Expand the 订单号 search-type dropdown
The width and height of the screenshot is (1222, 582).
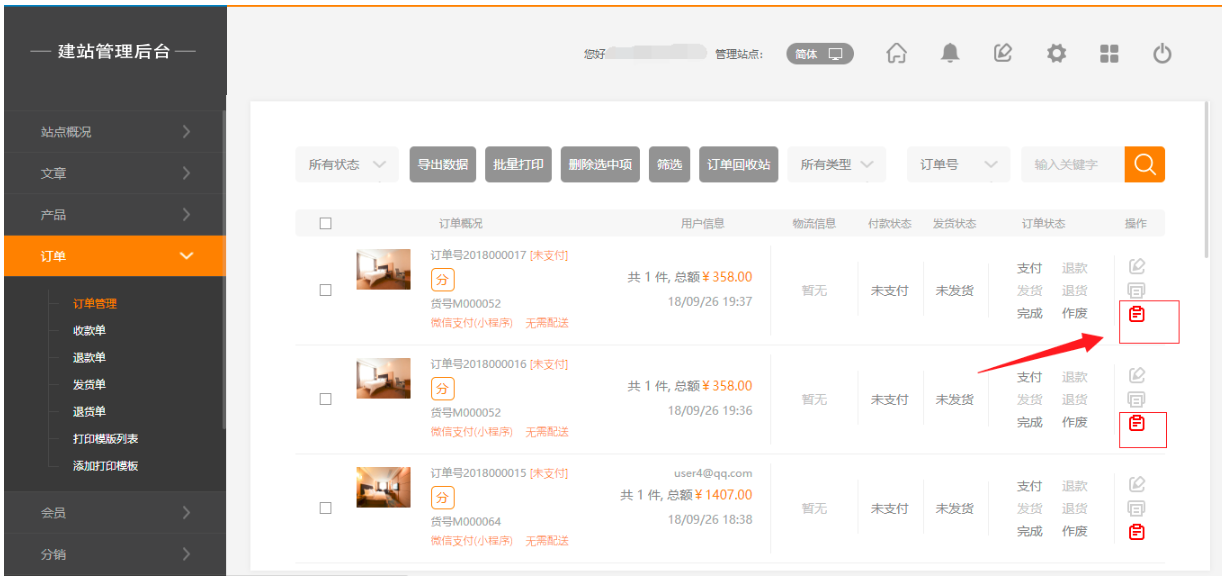tap(957, 165)
